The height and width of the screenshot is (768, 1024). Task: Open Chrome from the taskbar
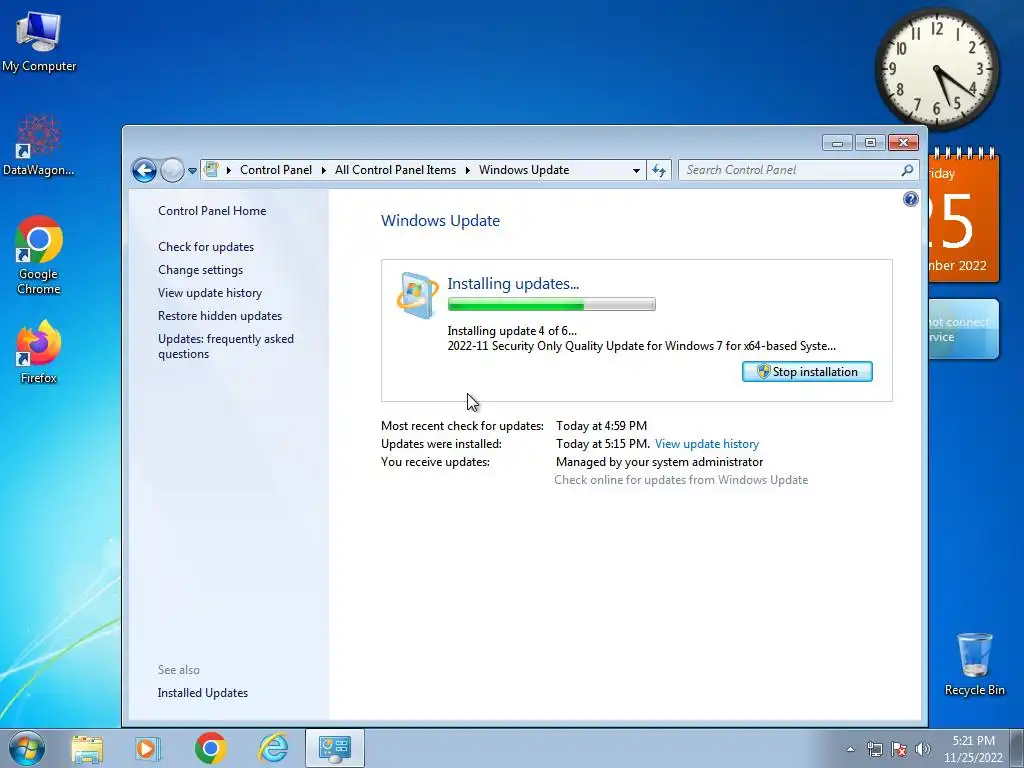[210, 748]
